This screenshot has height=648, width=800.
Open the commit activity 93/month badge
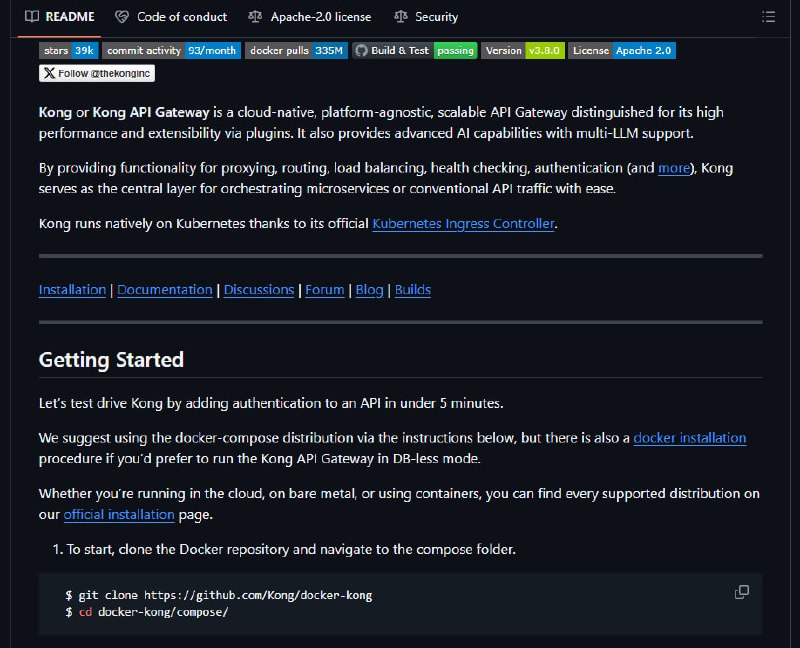coord(171,51)
